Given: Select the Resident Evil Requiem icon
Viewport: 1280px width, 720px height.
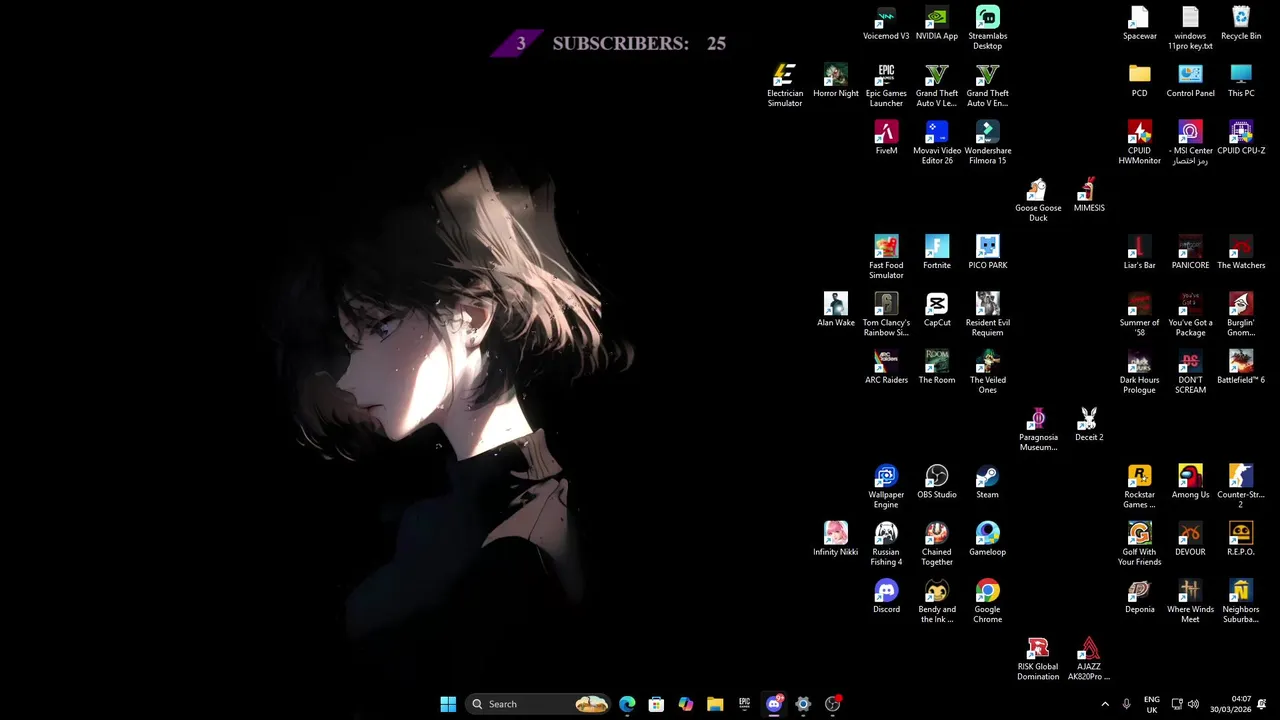Looking at the screenshot, I should (x=987, y=315).
